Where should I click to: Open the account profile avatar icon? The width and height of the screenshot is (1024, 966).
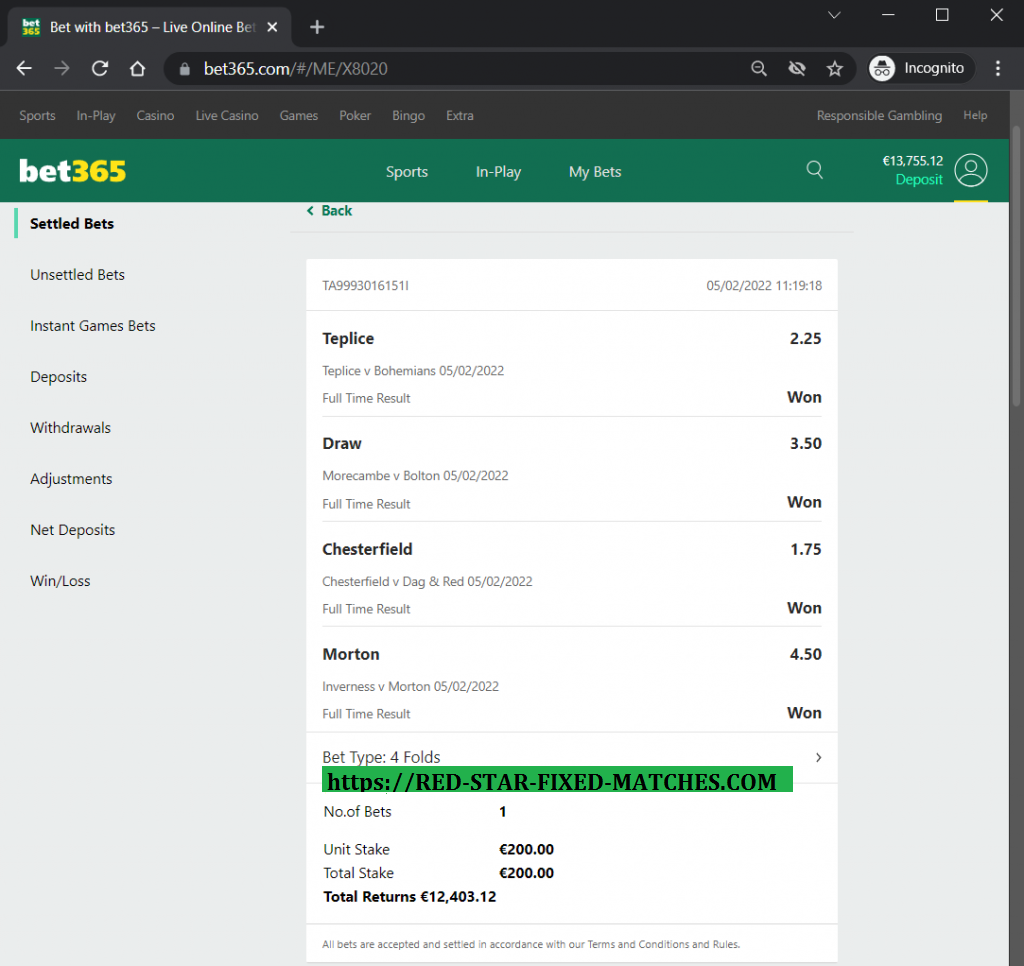tap(970, 170)
